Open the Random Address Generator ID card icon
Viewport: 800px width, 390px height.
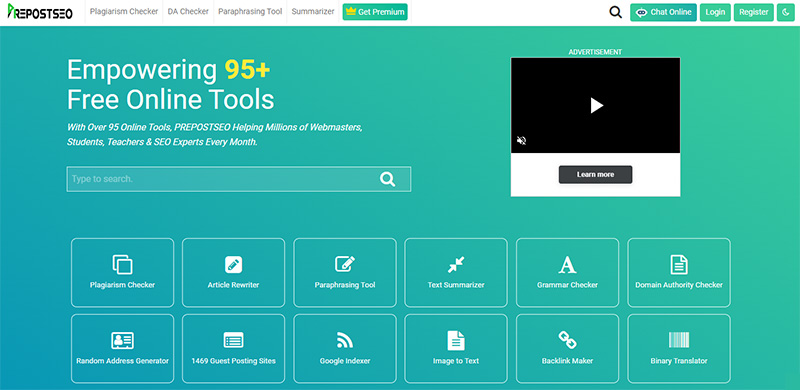[122, 340]
